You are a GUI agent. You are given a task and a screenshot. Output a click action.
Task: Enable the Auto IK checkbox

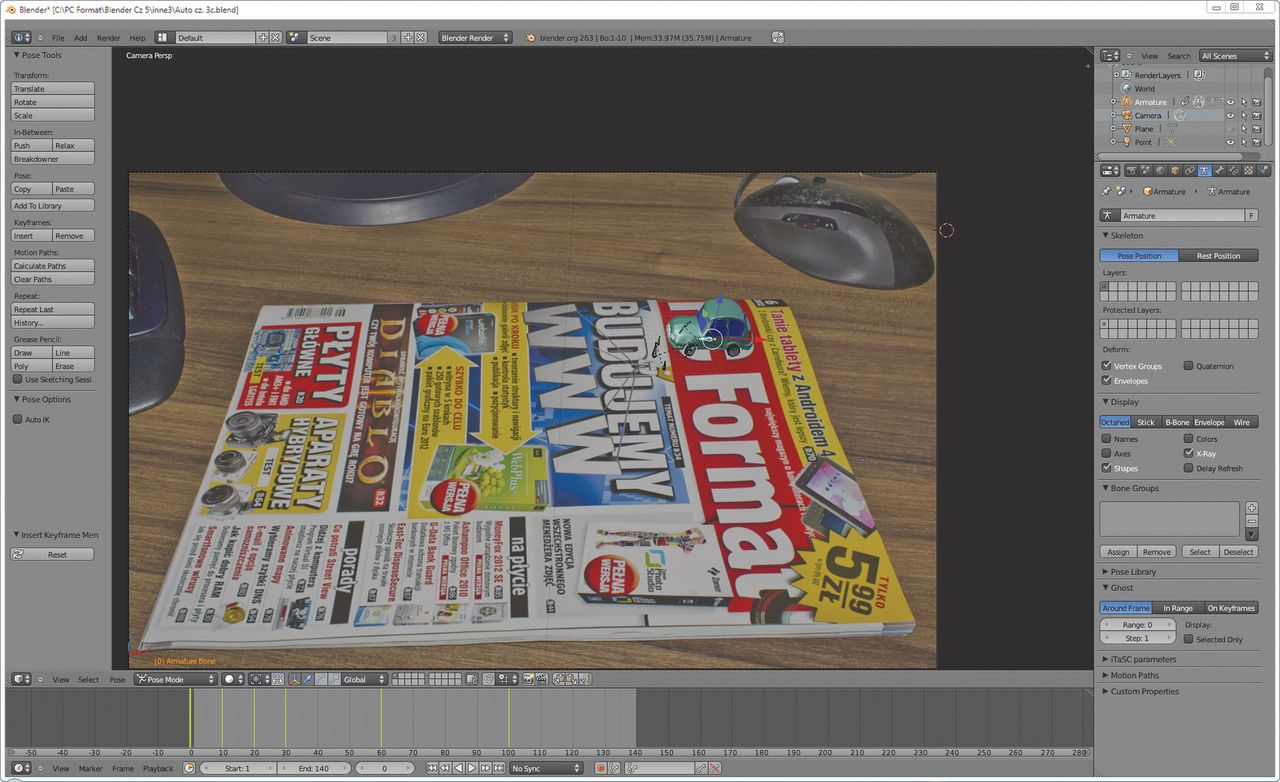(x=17, y=420)
